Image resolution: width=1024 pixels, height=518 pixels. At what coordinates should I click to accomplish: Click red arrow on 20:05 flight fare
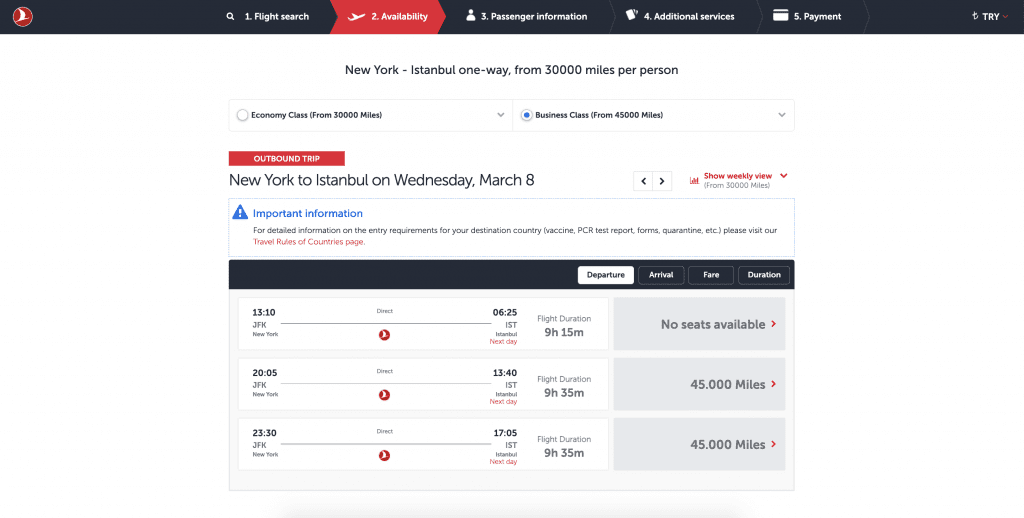point(774,384)
